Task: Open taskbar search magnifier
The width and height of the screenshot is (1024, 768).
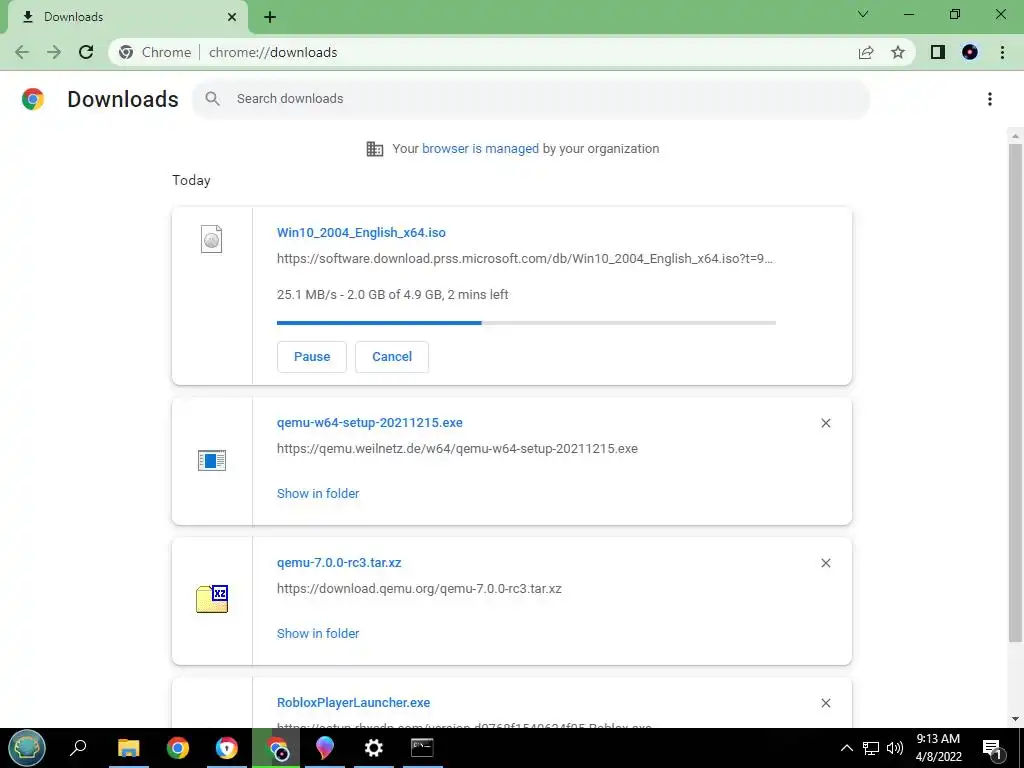Action: (78, 748)
